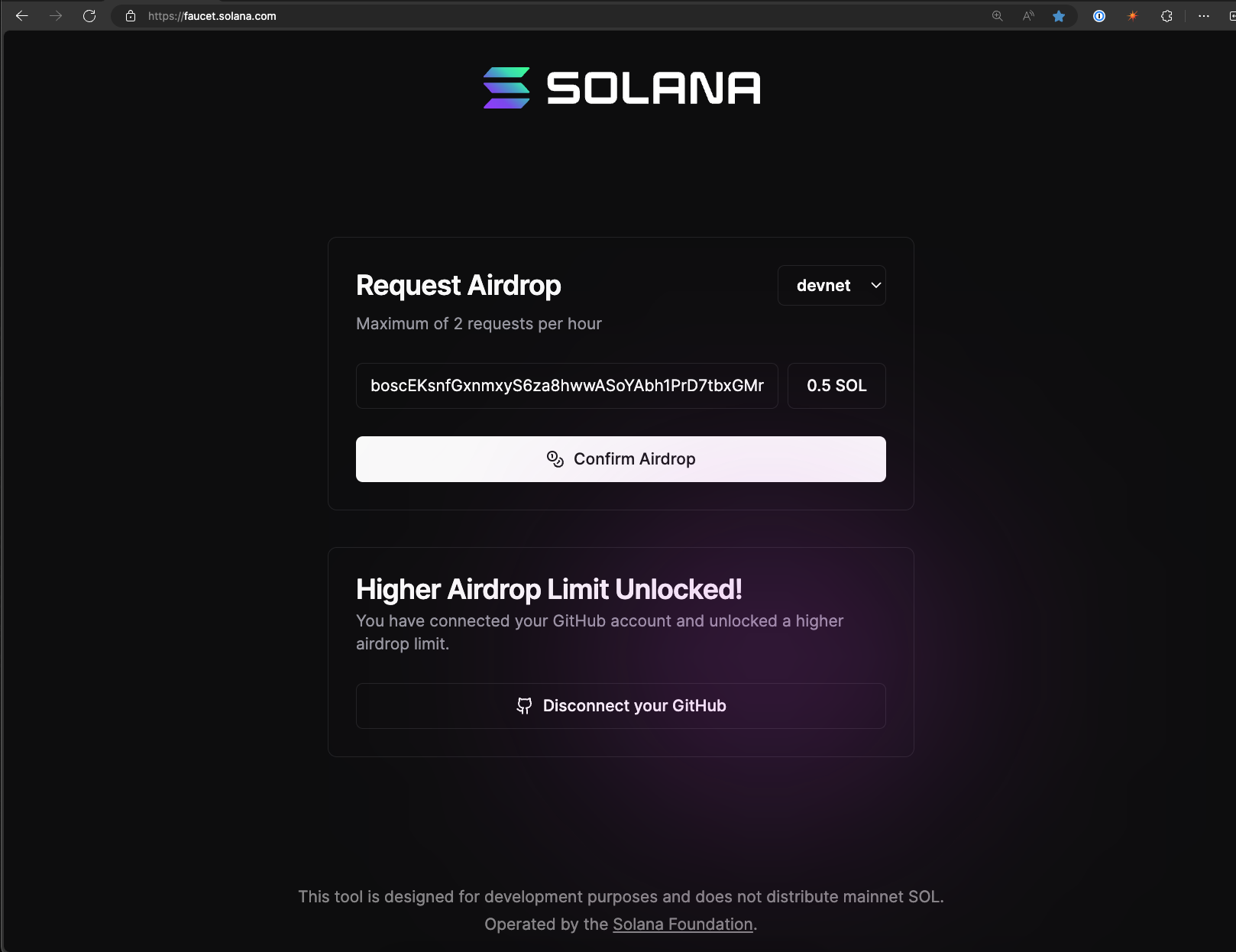Click the coins icon inside Confirm Airdrop button
The width and height of the screenshot is (1236, 952).
click(555, 458)
